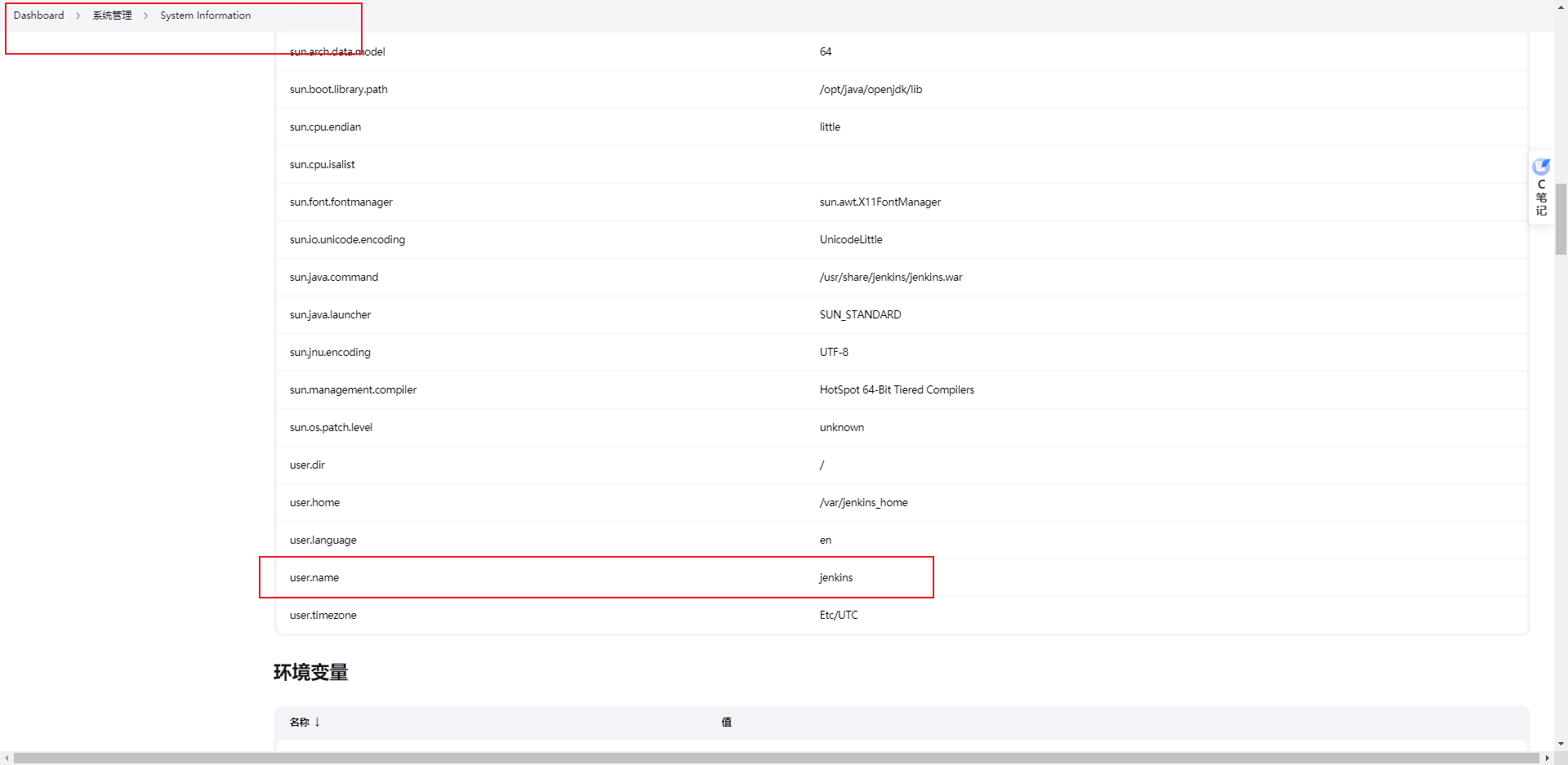Select value little
1568x765 pixels.
(x=830, y=127)
